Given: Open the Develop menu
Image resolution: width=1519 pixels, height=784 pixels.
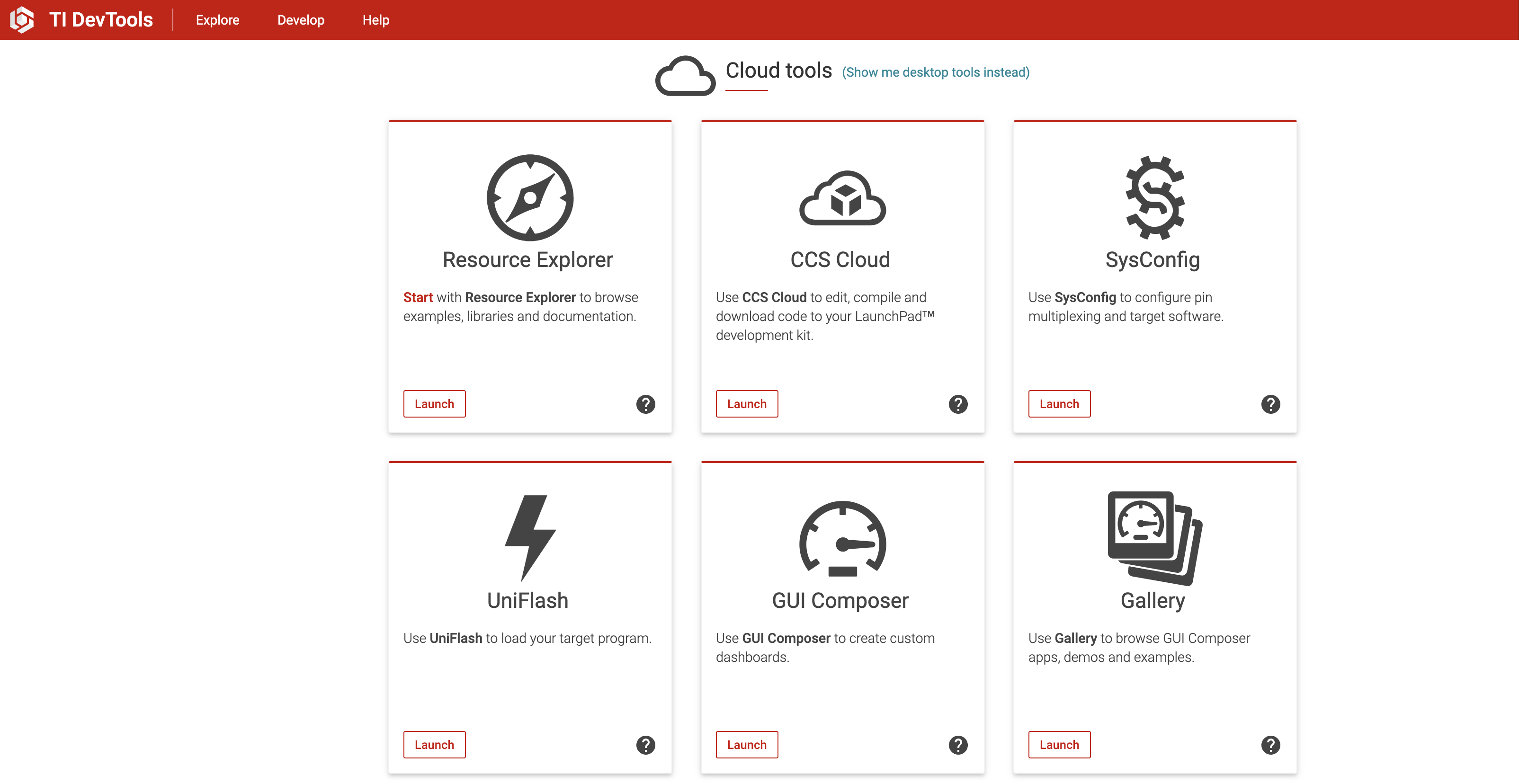Looking at the screenshot, I should 301,20.
